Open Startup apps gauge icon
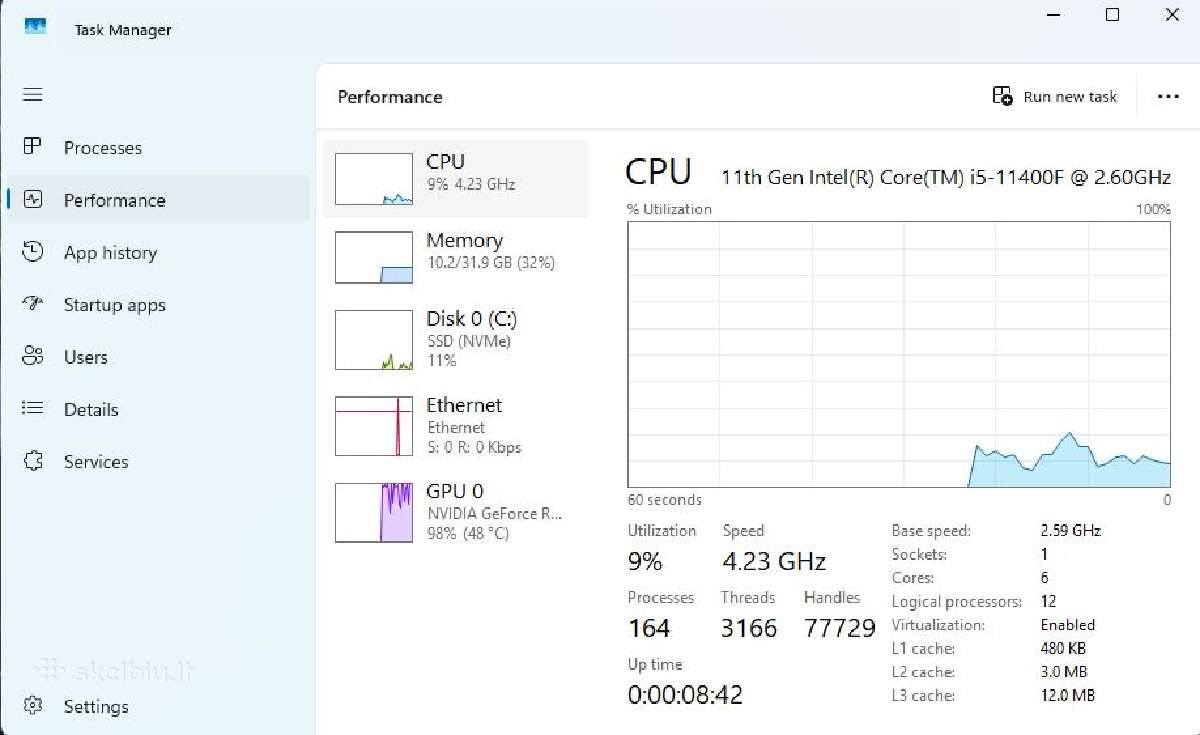This screenshot has width=1200, height=735. pyautogui.click(x=33, y=304)
